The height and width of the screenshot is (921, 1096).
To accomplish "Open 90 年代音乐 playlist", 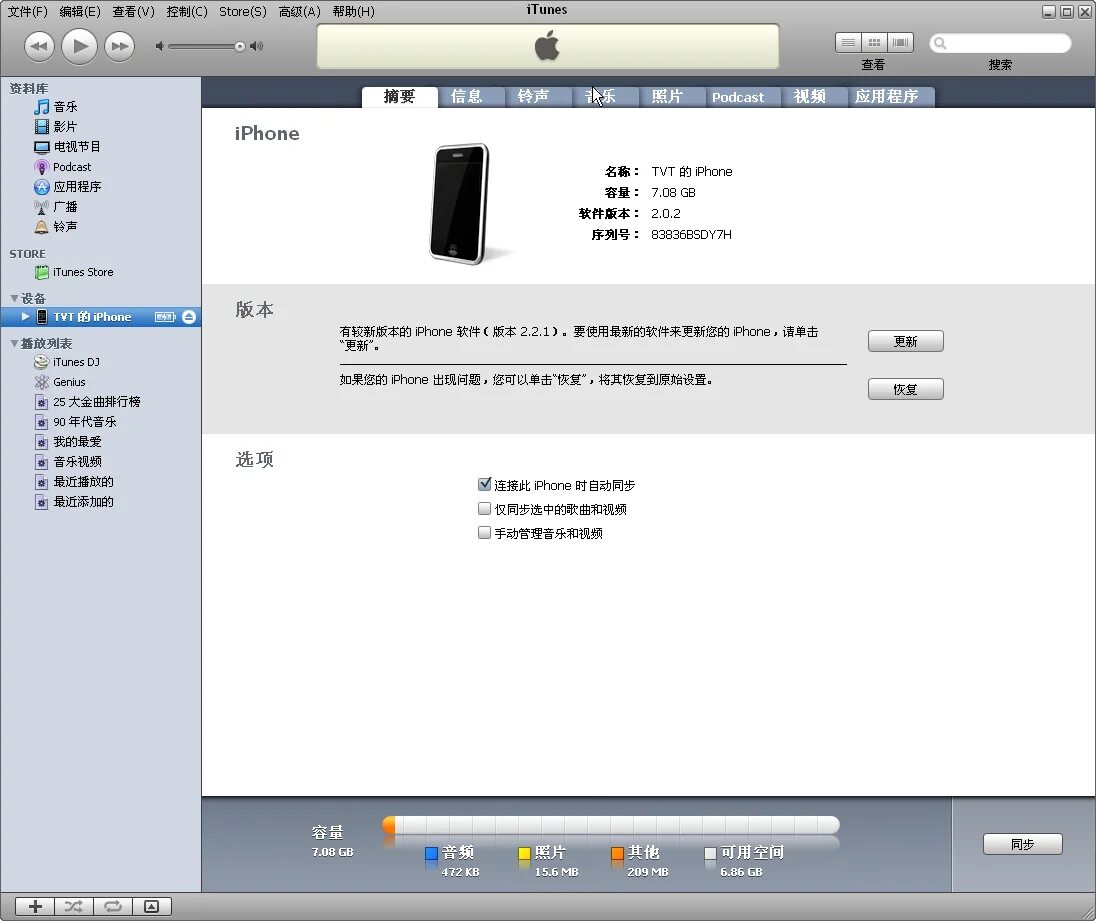I will click(85, 422).
